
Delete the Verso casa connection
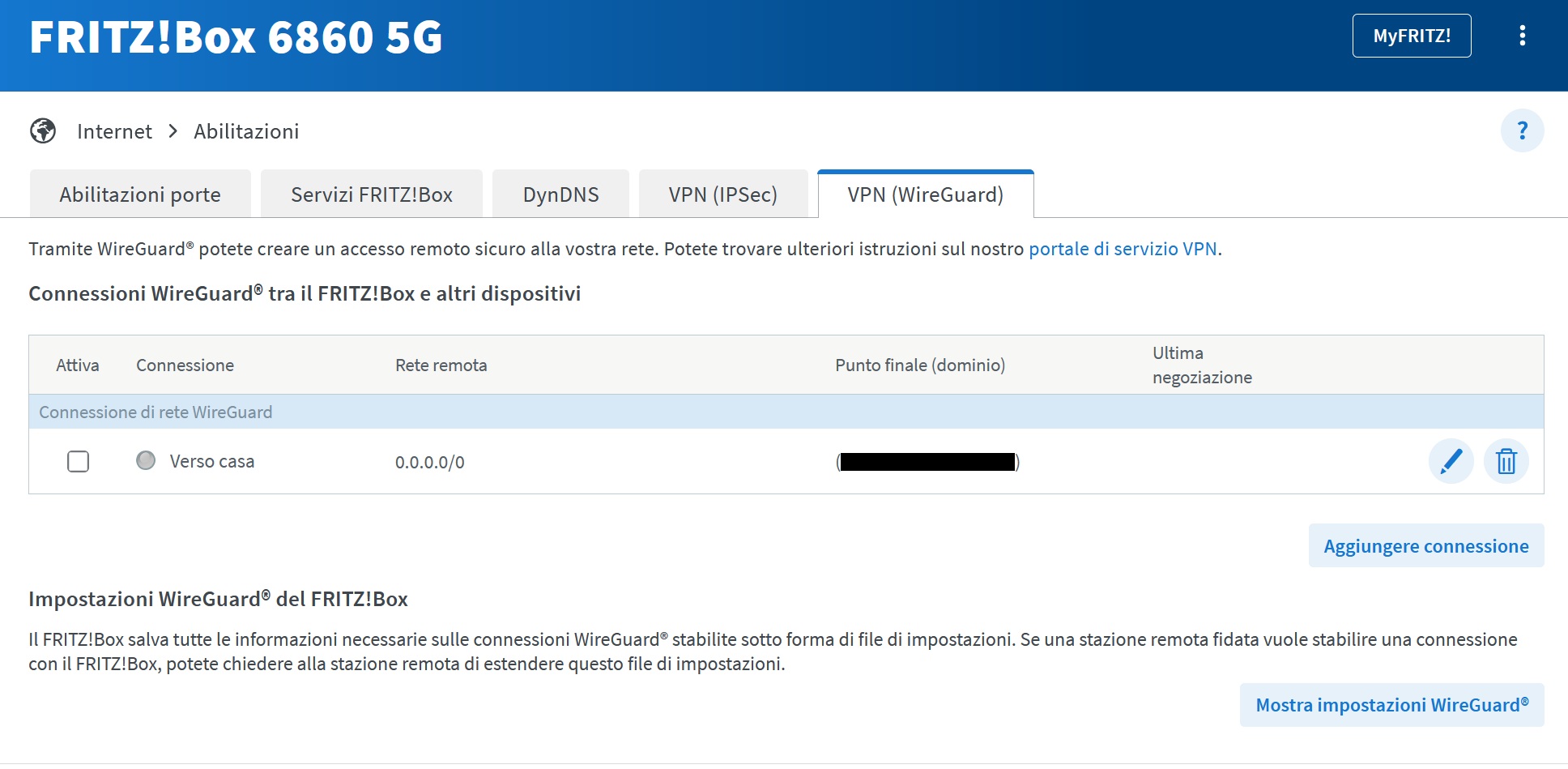(x=1506, y=461)
